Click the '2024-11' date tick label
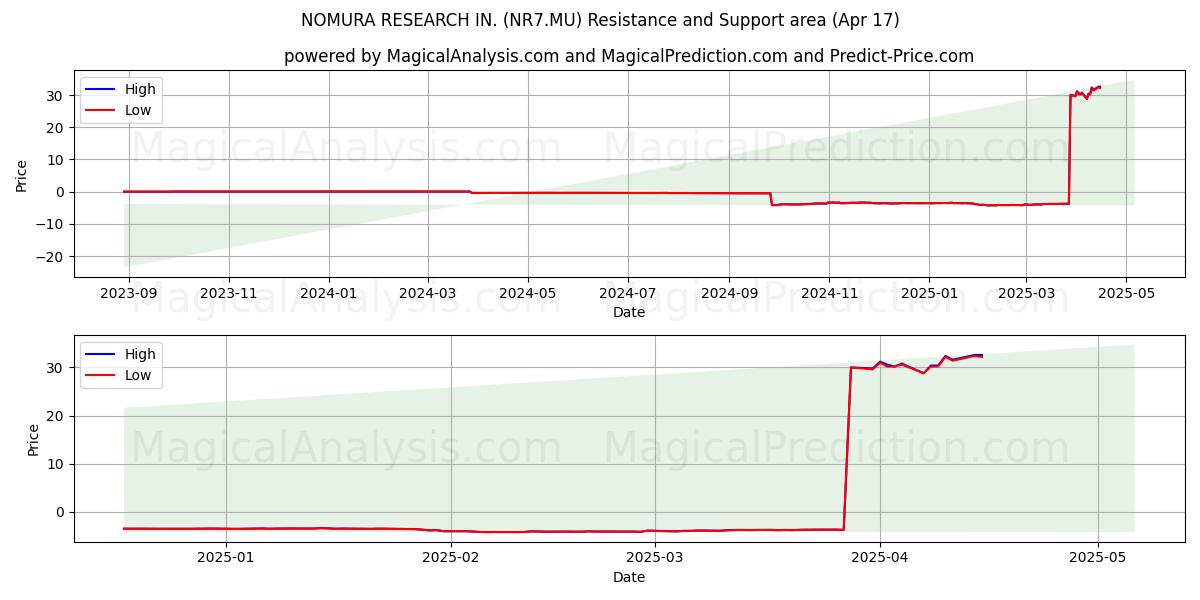The height and width of the screenshot is (600, 1200). tap(829, 293)
